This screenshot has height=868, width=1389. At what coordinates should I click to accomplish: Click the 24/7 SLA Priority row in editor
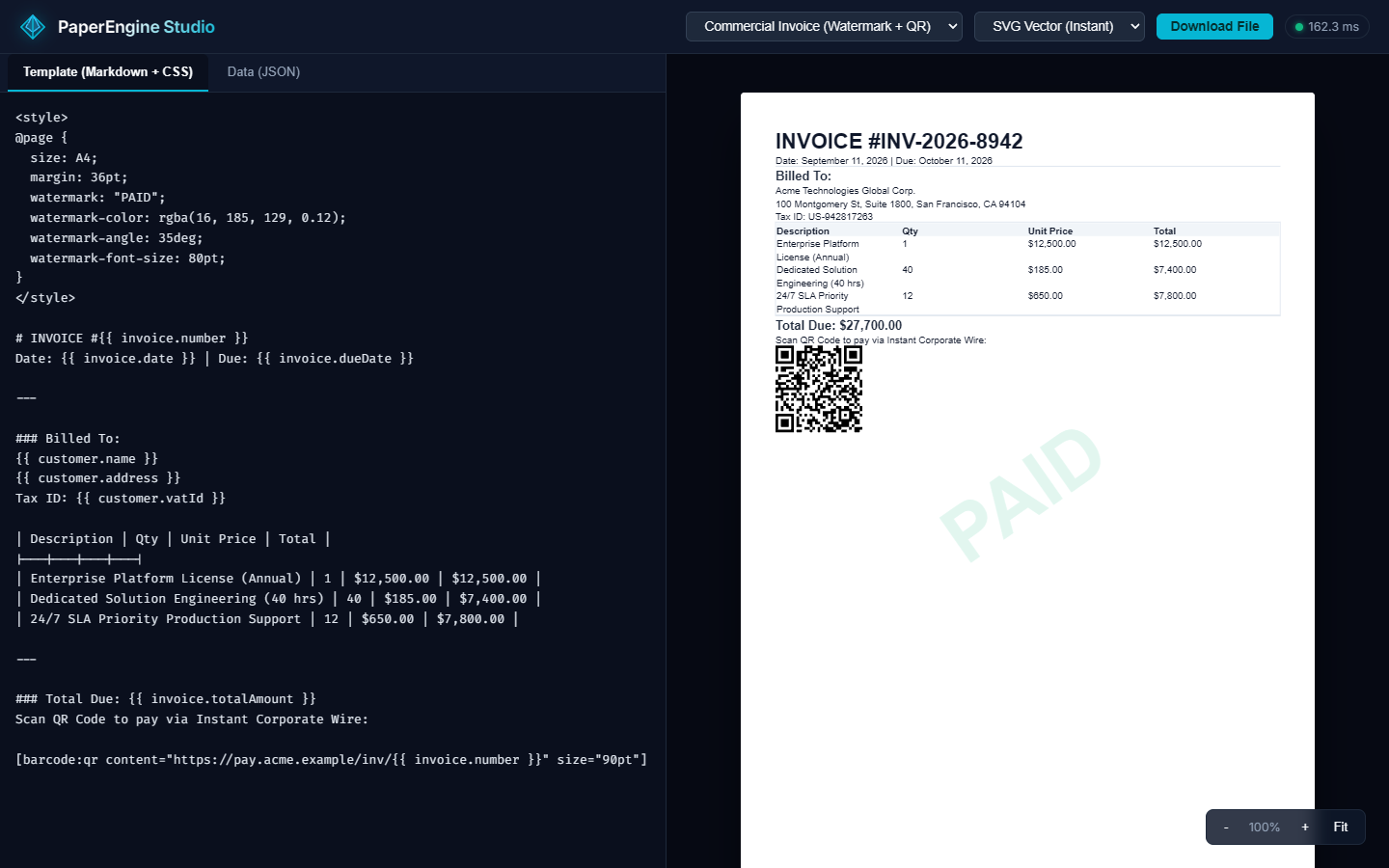coord(267,619)
